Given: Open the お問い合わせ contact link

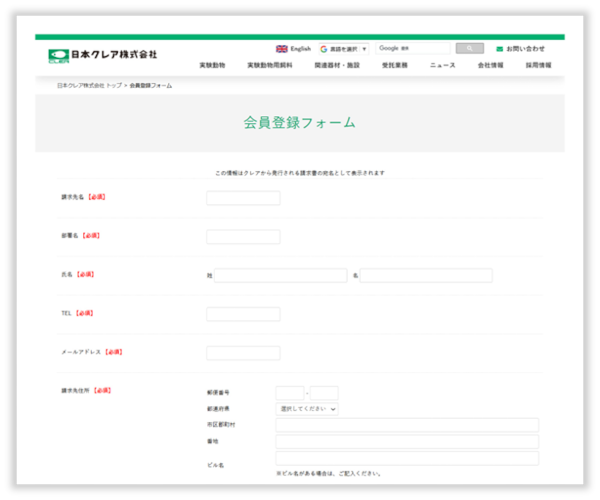Looking at the screenshot, I should pyautogui.click(x=525, y=49).
